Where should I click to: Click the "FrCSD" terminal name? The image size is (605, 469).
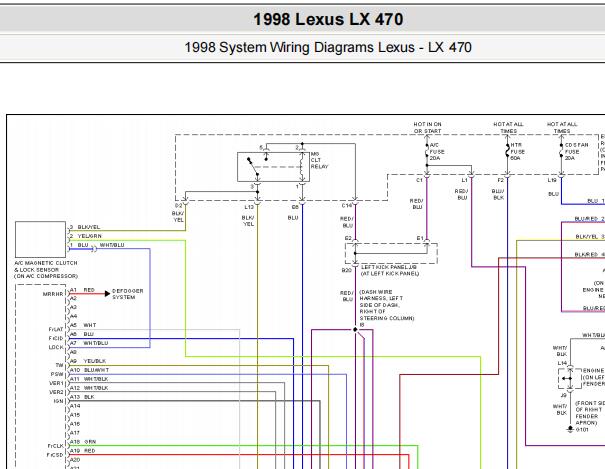tap(55, 455)
